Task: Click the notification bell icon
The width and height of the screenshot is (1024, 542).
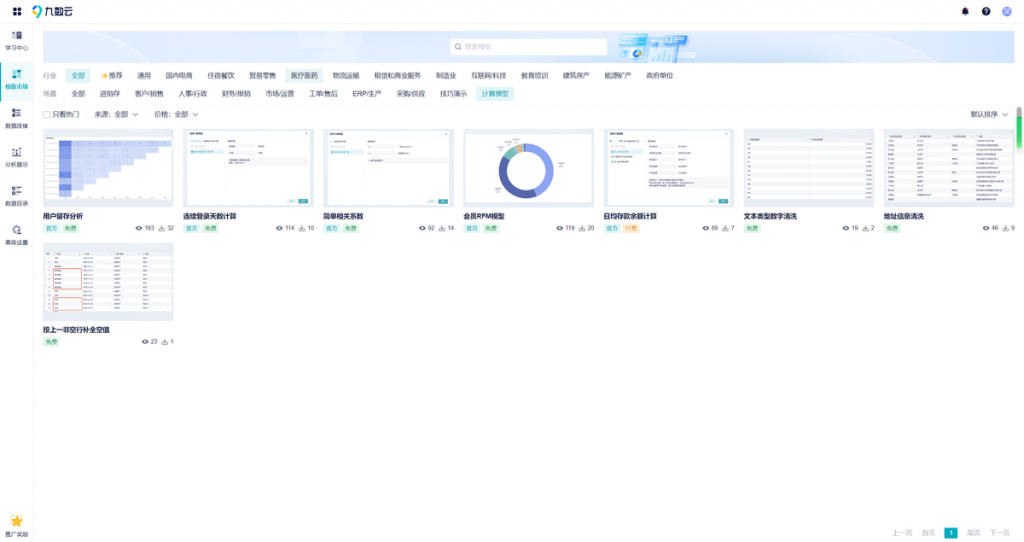Action: click(965, 11)
